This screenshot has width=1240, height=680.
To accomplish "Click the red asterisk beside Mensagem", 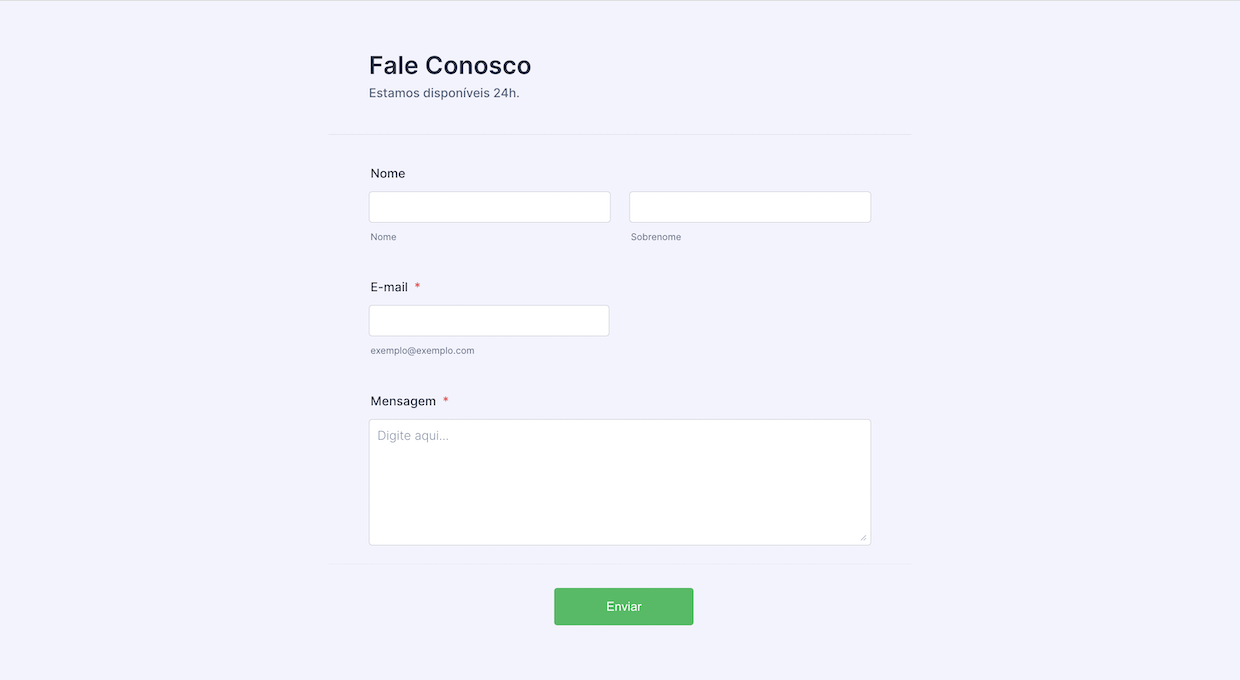I will [x=446, y=401].
